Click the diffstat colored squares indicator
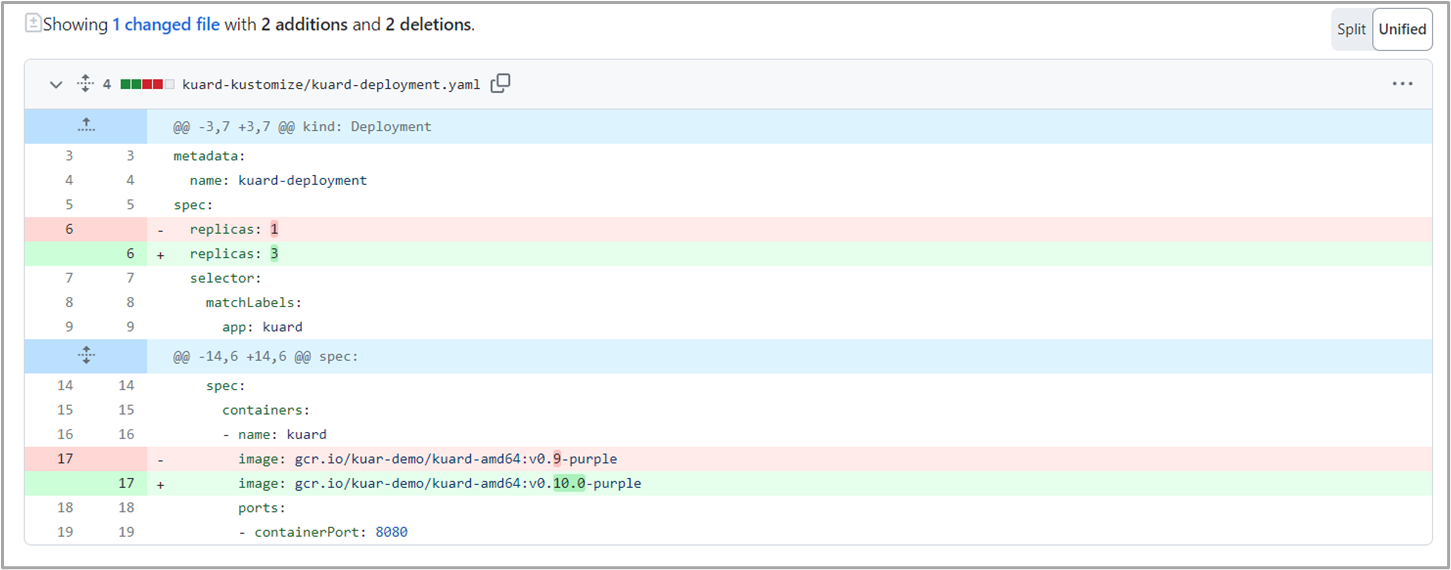Viewport: 1451px width, 570px height. [x=147, y=85]
